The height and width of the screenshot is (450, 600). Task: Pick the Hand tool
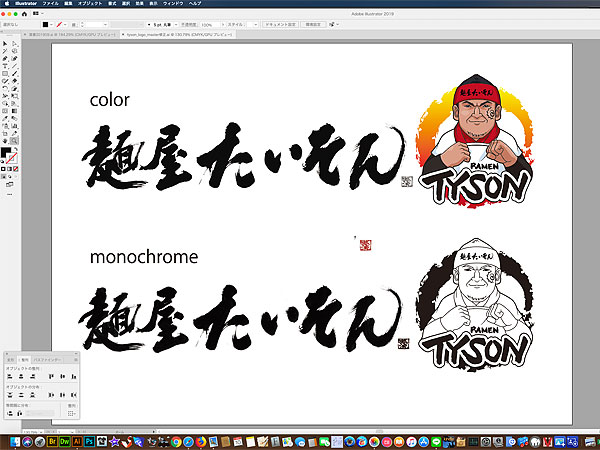pyautogui.click(x=5, y=141)
